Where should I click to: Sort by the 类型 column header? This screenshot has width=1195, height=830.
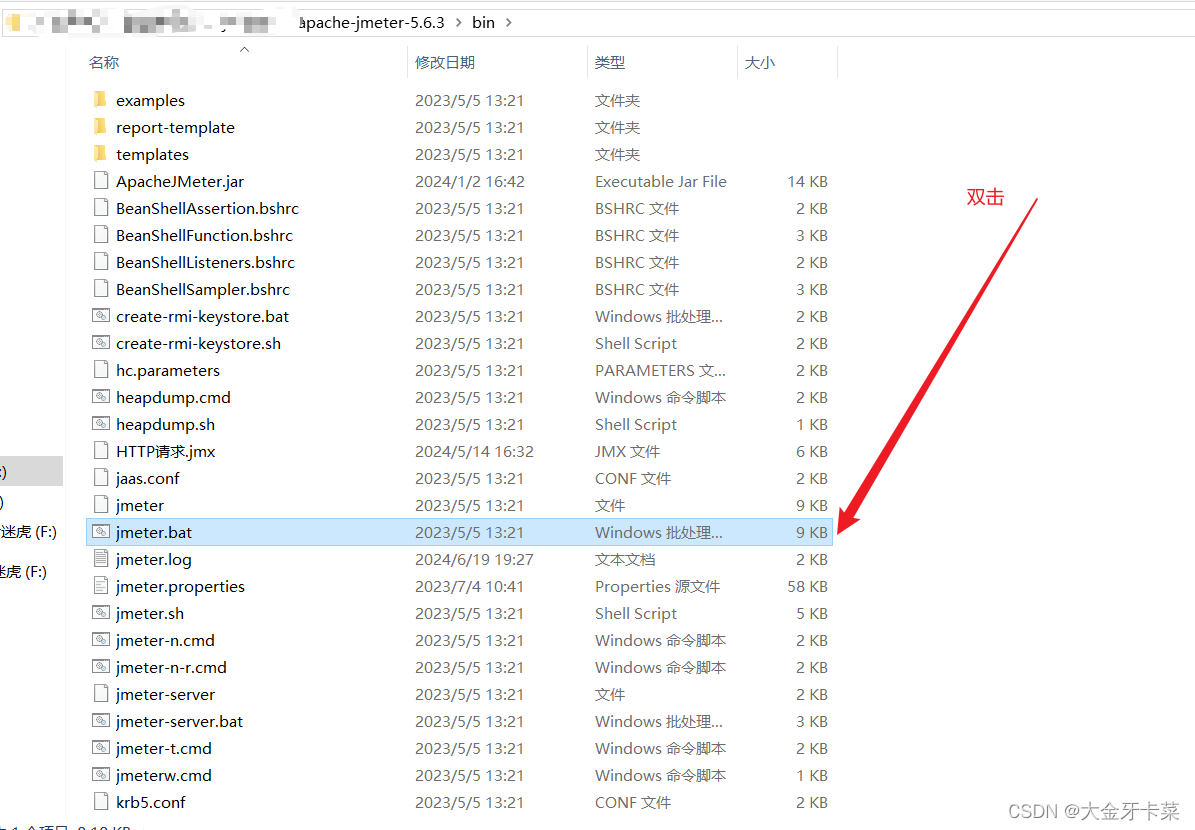pos(610,62)
